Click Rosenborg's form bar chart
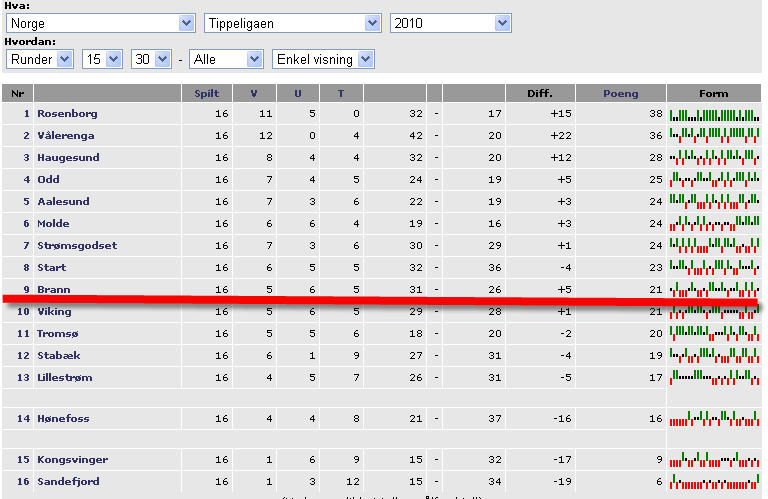This screenshot has width=768, height=499. tap(714, 115)
